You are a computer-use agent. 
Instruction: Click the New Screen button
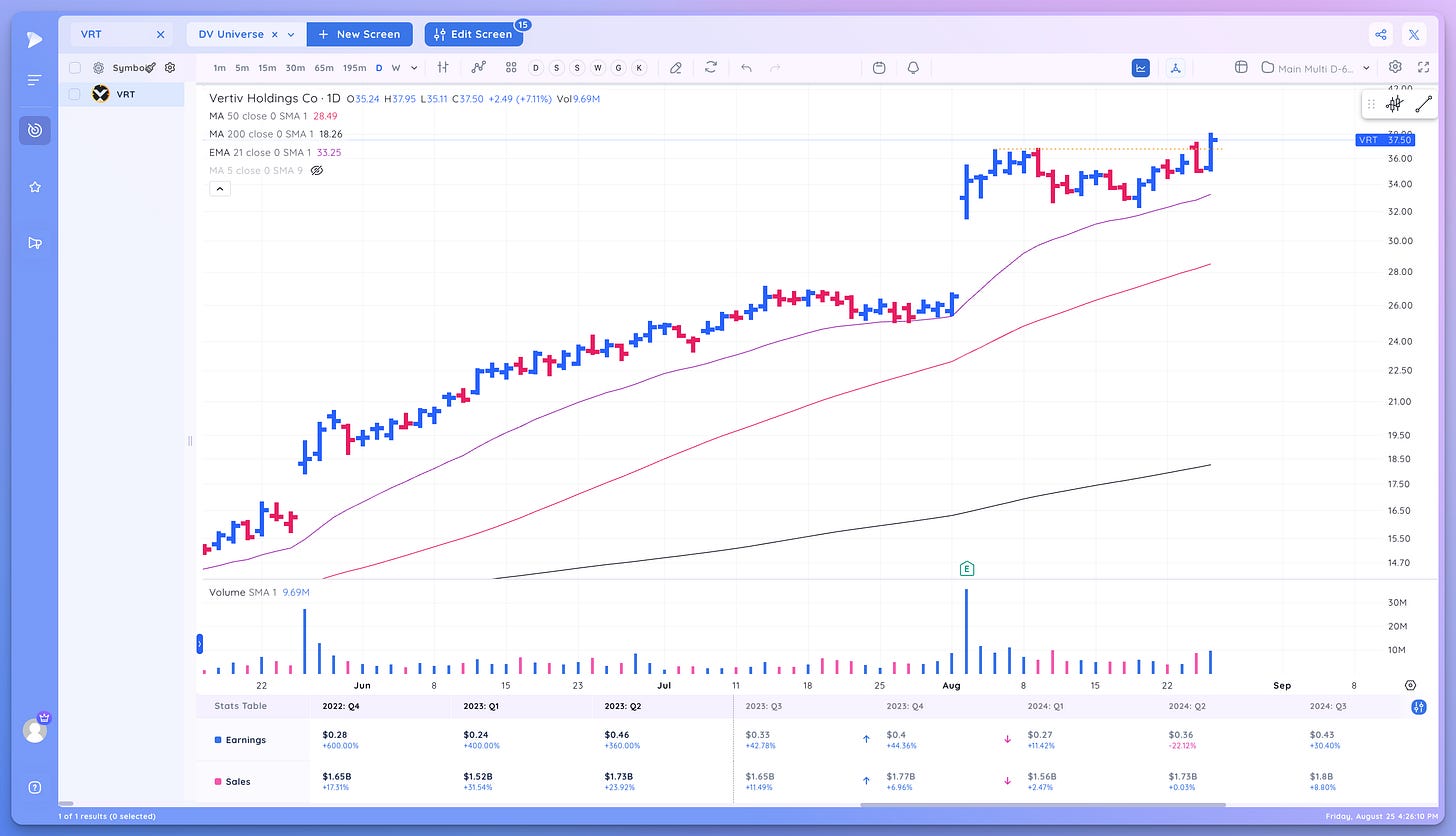[359, 34]
